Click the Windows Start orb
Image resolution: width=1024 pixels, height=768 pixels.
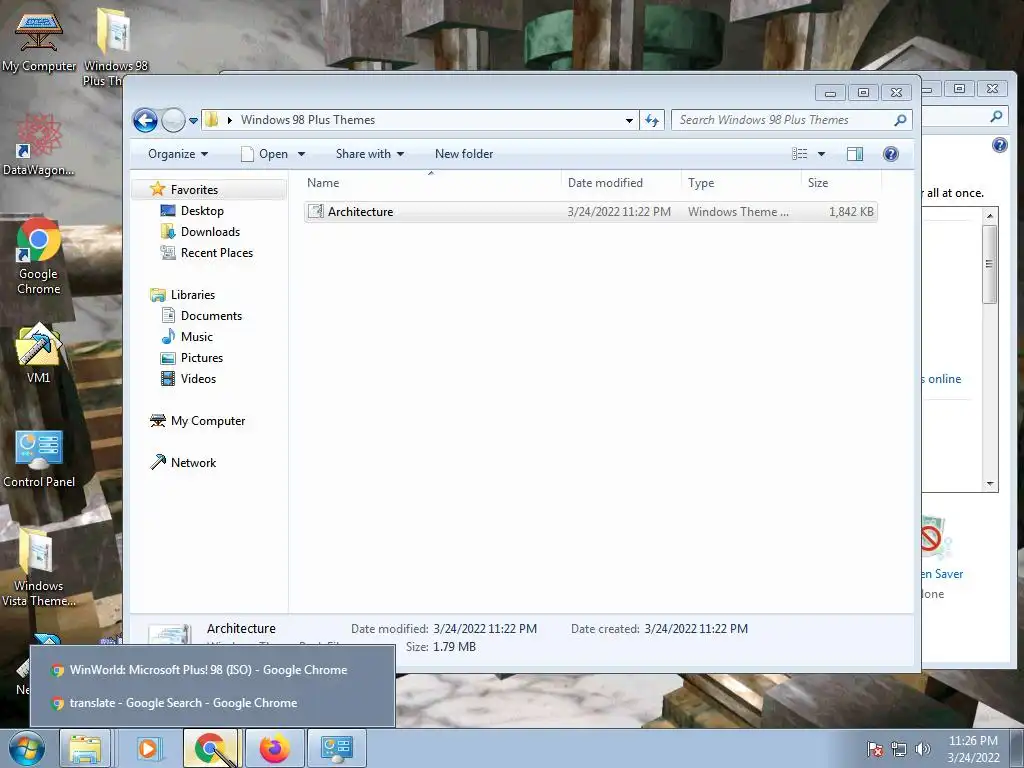tap(27, 749)
